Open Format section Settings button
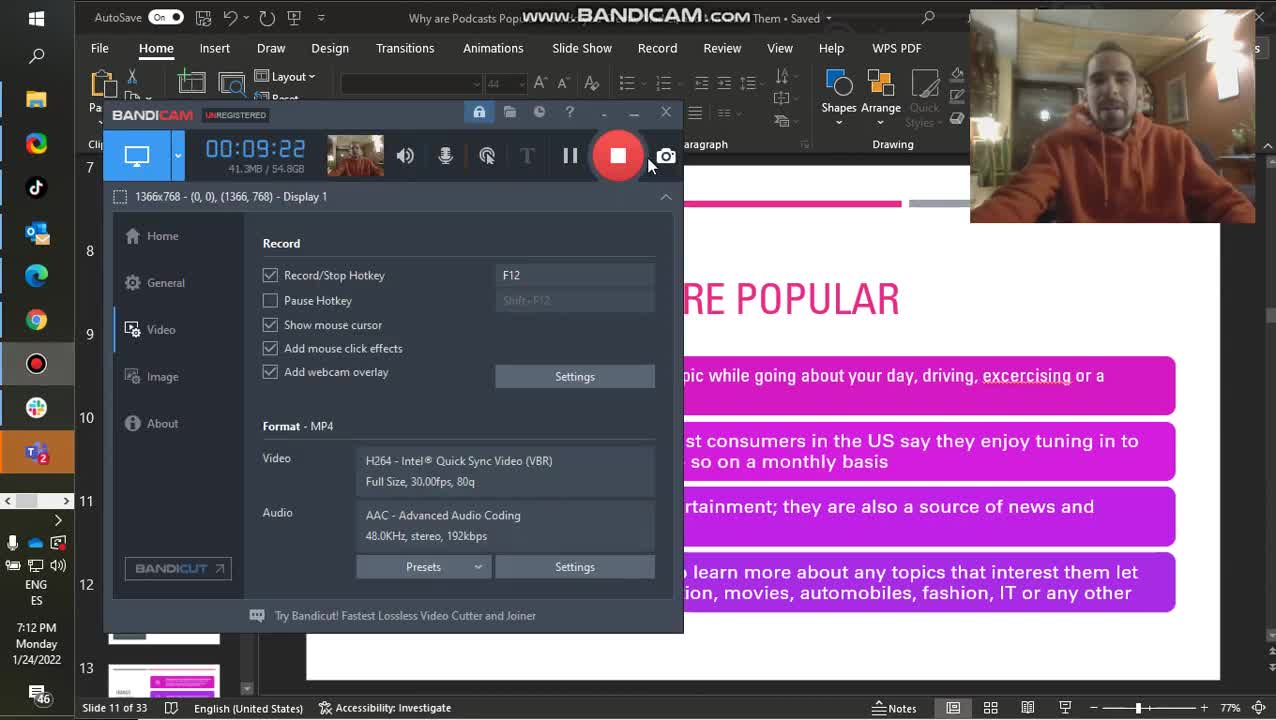The height and width of the screenshot is (720, 1276). [x=575, y=567]
